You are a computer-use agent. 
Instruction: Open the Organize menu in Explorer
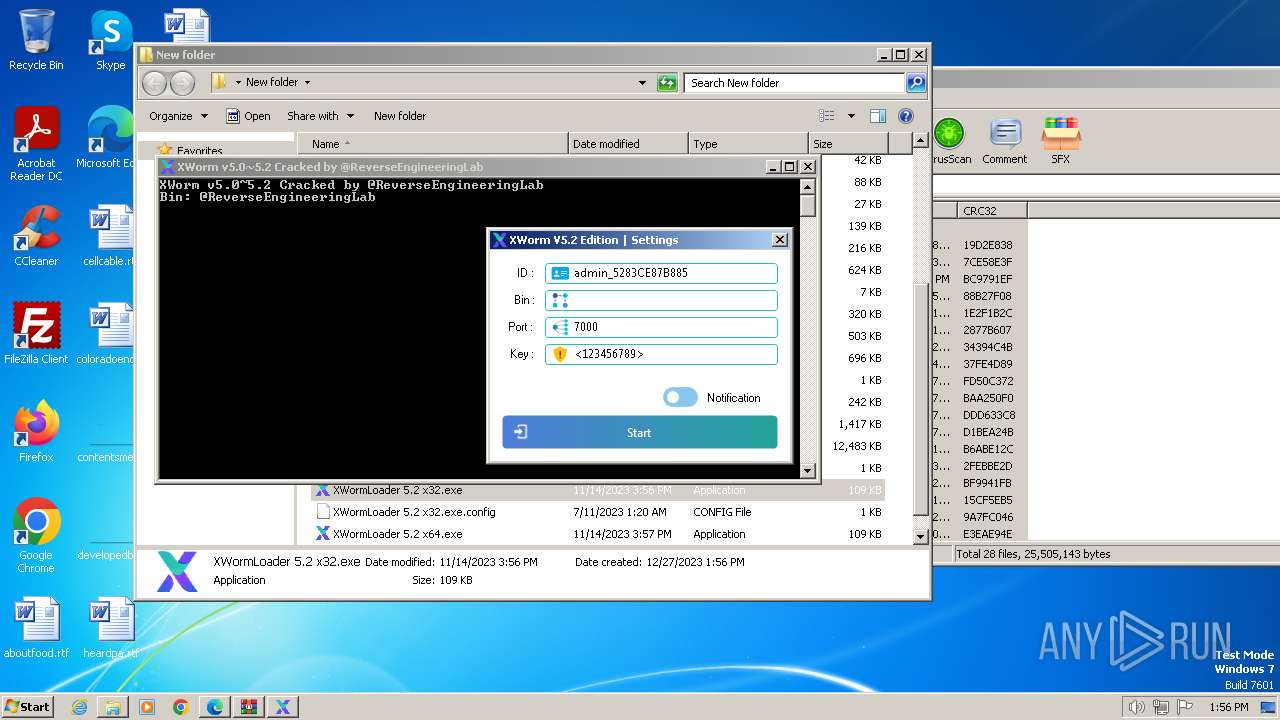click(178, 116)
